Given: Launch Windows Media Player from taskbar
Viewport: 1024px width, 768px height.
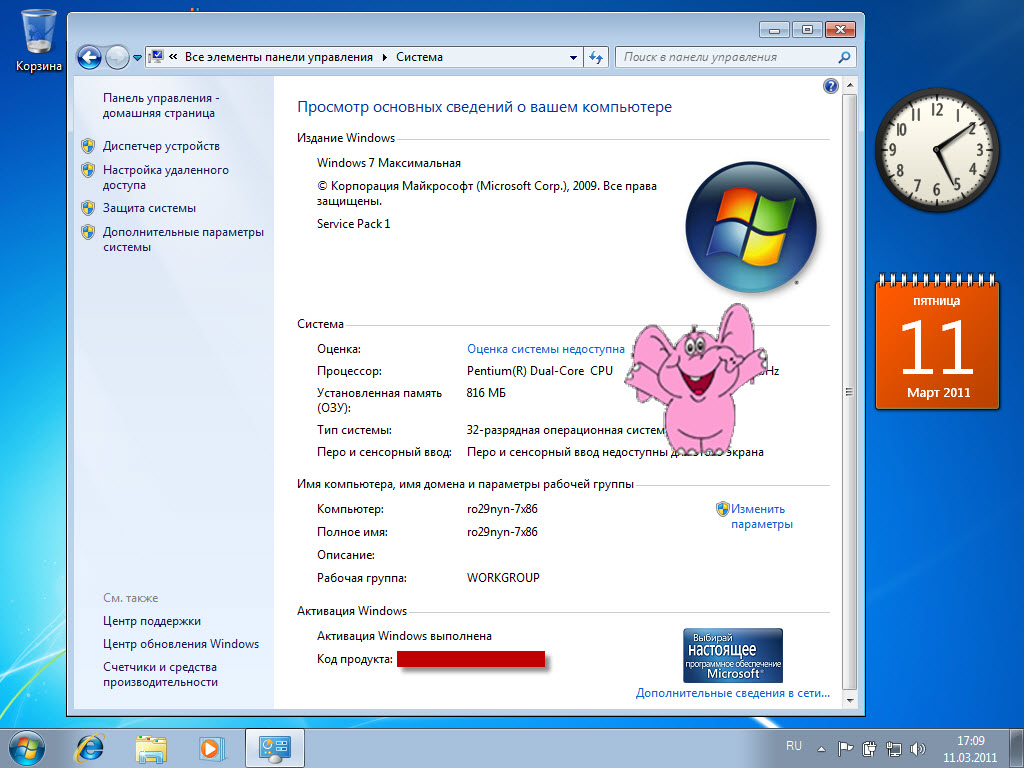Looking at the screenshot, I should pyautogui.click(x=210, y=747).
